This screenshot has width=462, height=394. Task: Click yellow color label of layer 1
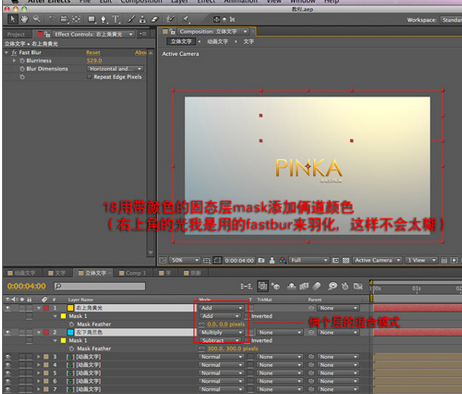(x=71, y=308)
